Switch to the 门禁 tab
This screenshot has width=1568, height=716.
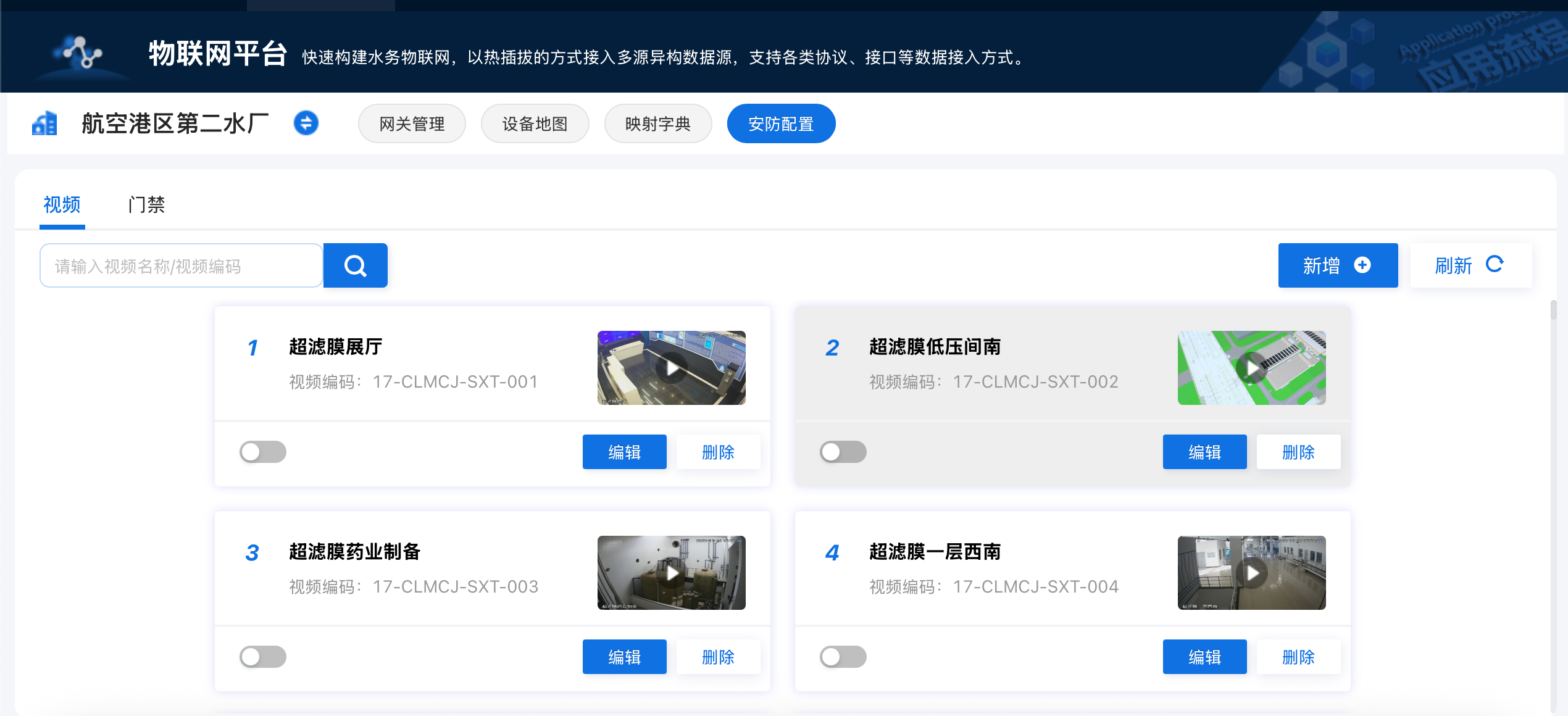tap(146, 204)
